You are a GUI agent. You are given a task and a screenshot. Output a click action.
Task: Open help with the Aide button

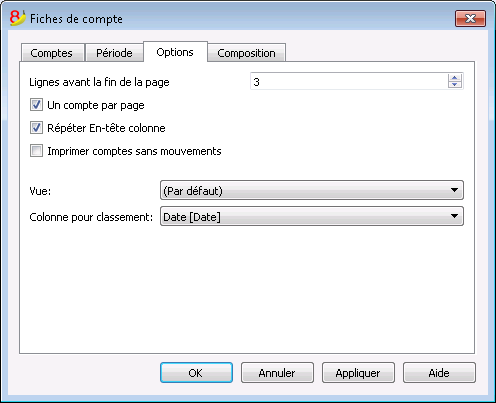pos(439,373)
